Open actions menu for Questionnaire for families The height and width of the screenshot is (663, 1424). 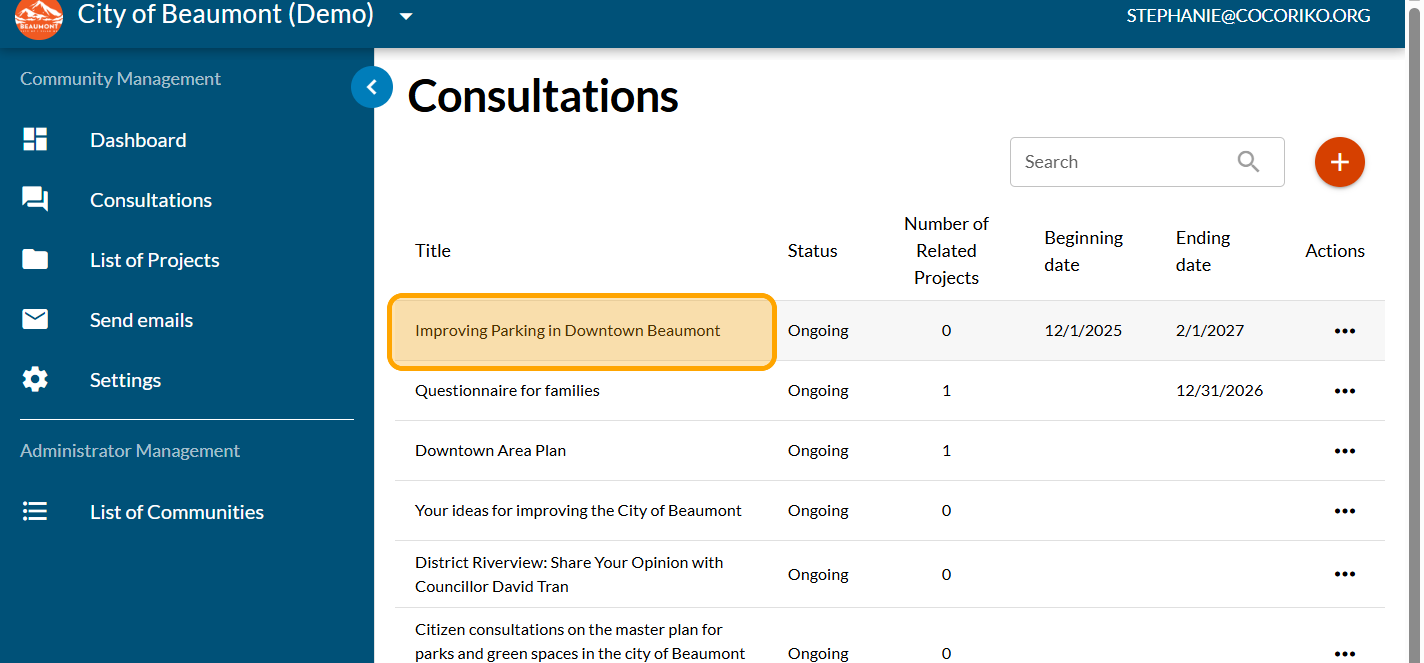(x=1344, y=391)
